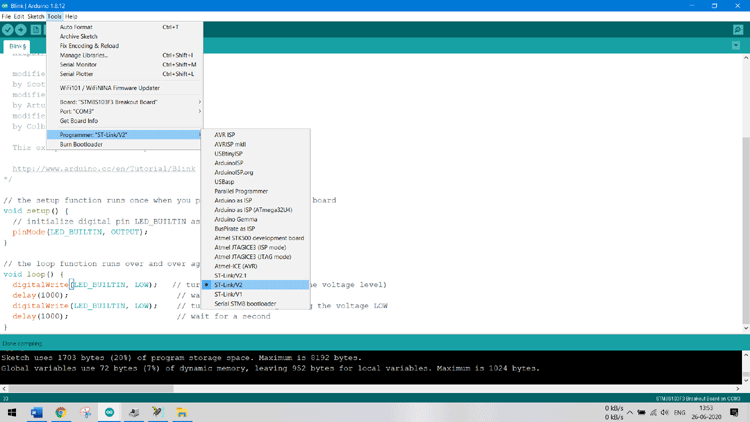750x422 pixels.
Task: Select the checked ST-Link/V2 programmer
Action: (255, 285)
